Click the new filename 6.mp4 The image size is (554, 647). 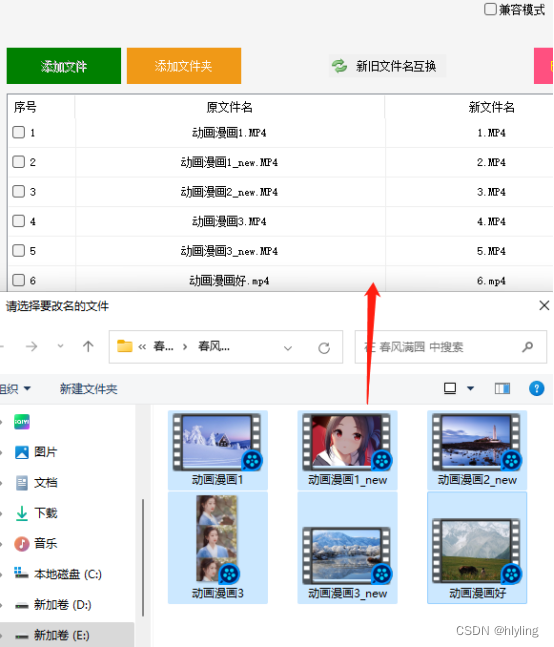[491, 281]
